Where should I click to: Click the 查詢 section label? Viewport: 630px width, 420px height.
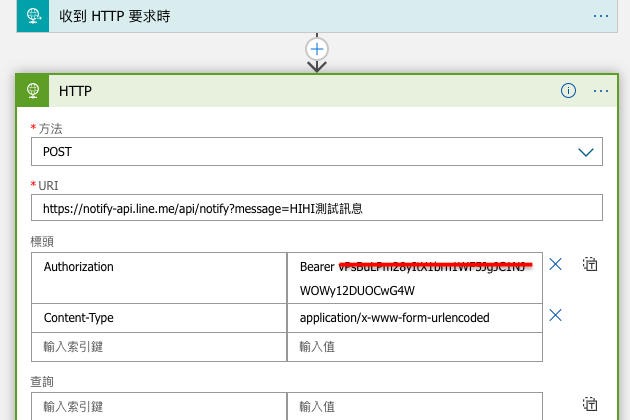tap(42, 381)
